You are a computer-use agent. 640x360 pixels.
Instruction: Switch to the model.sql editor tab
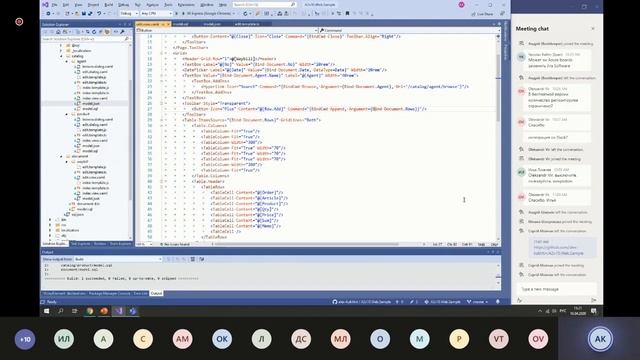pyautogui.click(x=180, y=24)
